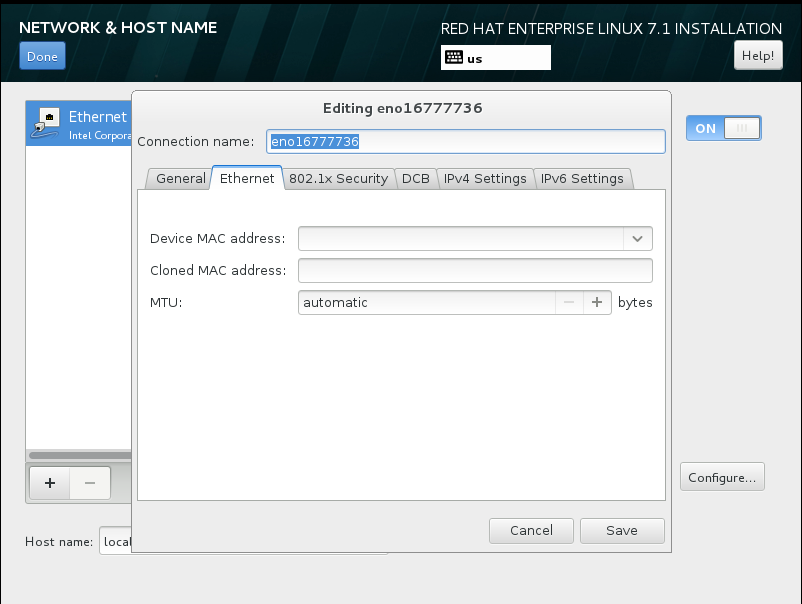Increase MTU with the plus stepper
This screenshot has width=802, height=604.
click(597, 302)
